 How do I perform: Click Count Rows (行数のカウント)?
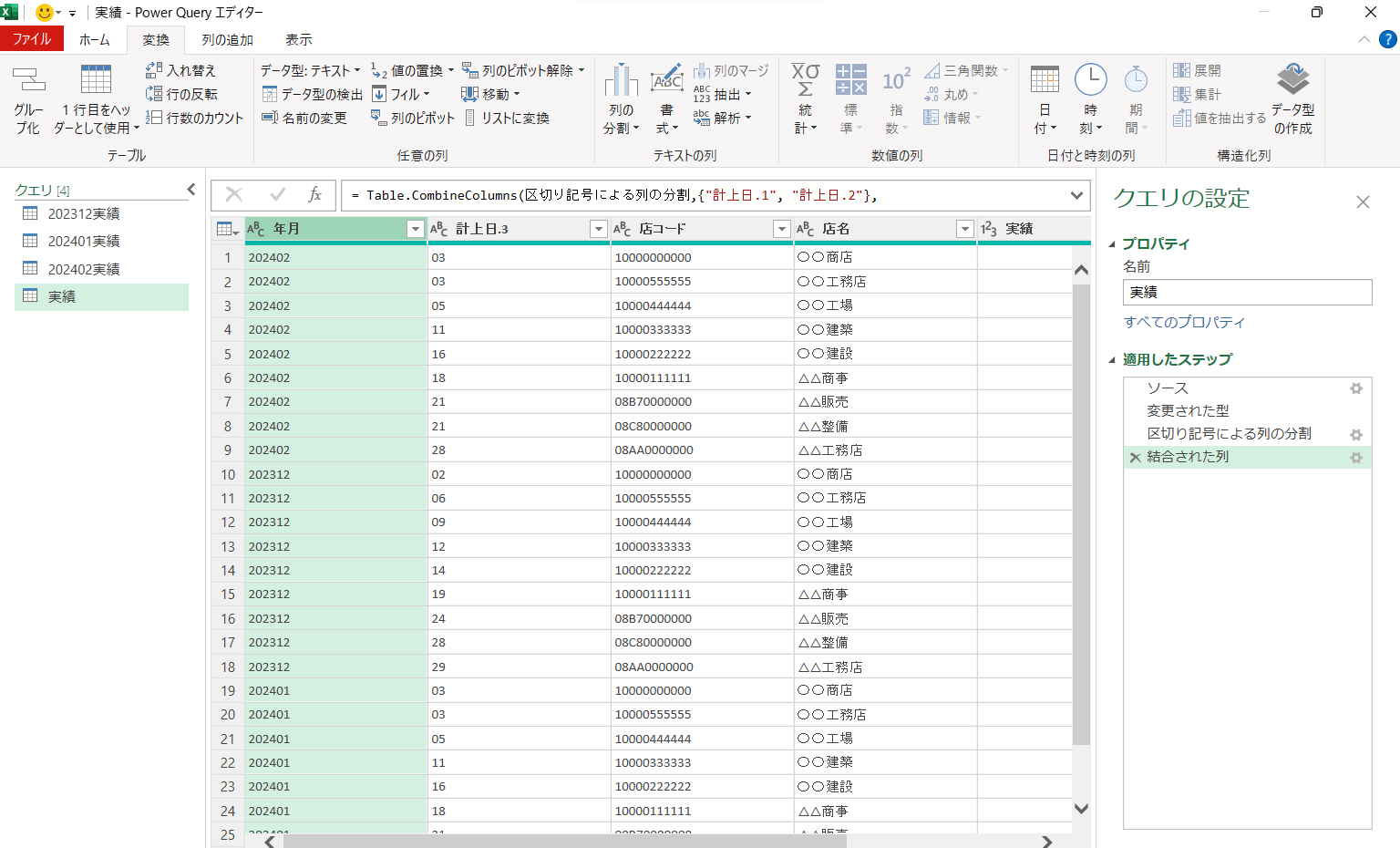tap(194, 118)
